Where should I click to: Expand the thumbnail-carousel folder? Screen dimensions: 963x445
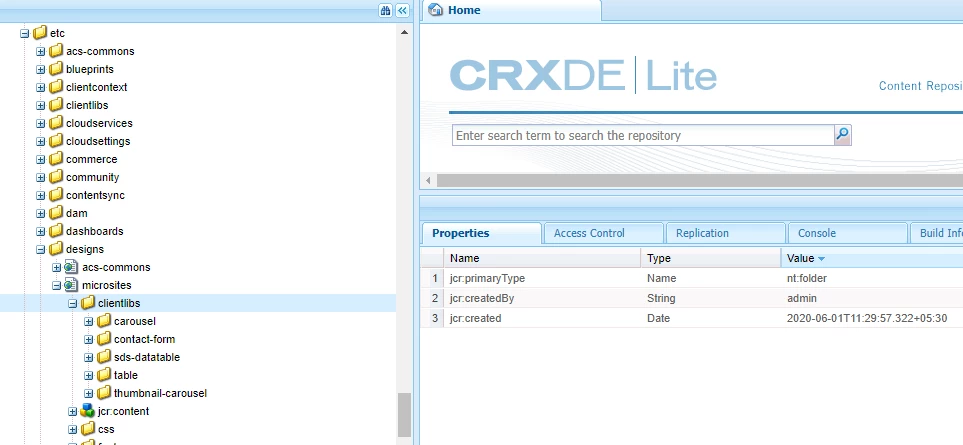pyautogui.click(x=88, y=393)
